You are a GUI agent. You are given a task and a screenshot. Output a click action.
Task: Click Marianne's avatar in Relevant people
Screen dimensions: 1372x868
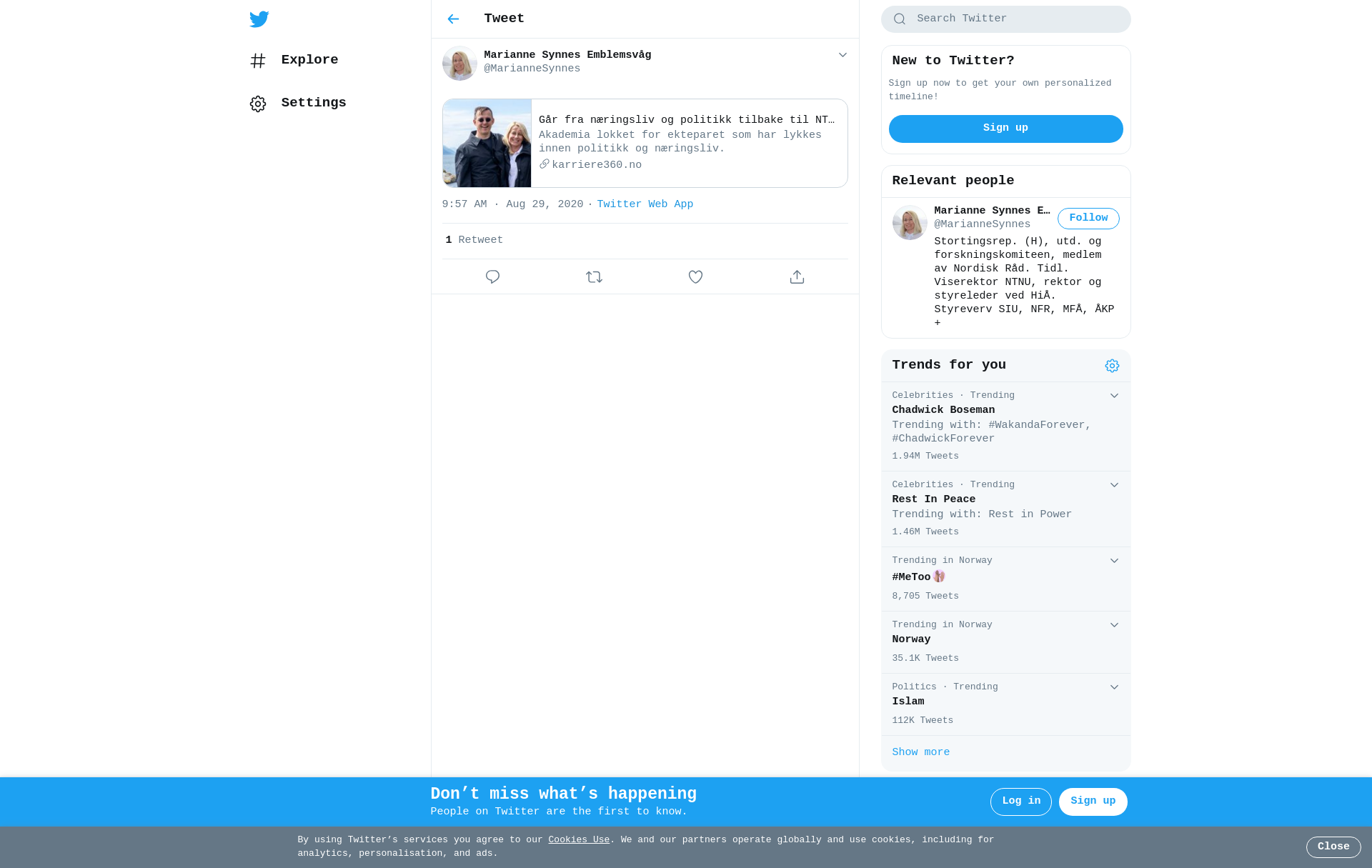(x=910, y=223)
